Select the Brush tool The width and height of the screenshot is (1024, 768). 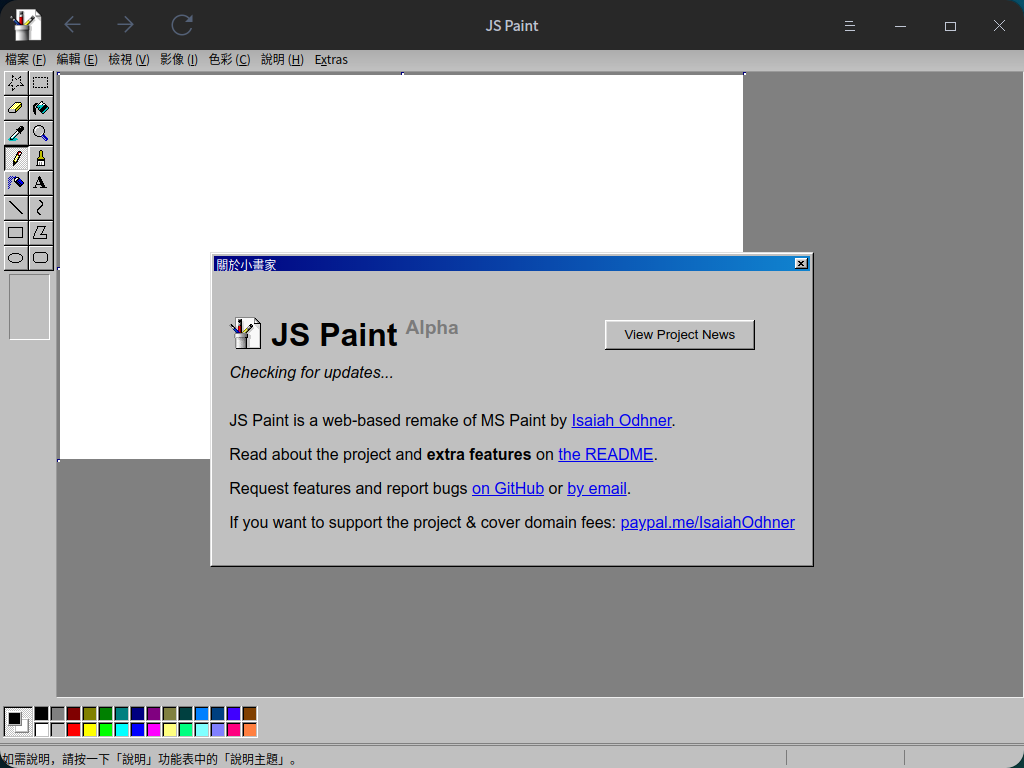click(40, 158)
